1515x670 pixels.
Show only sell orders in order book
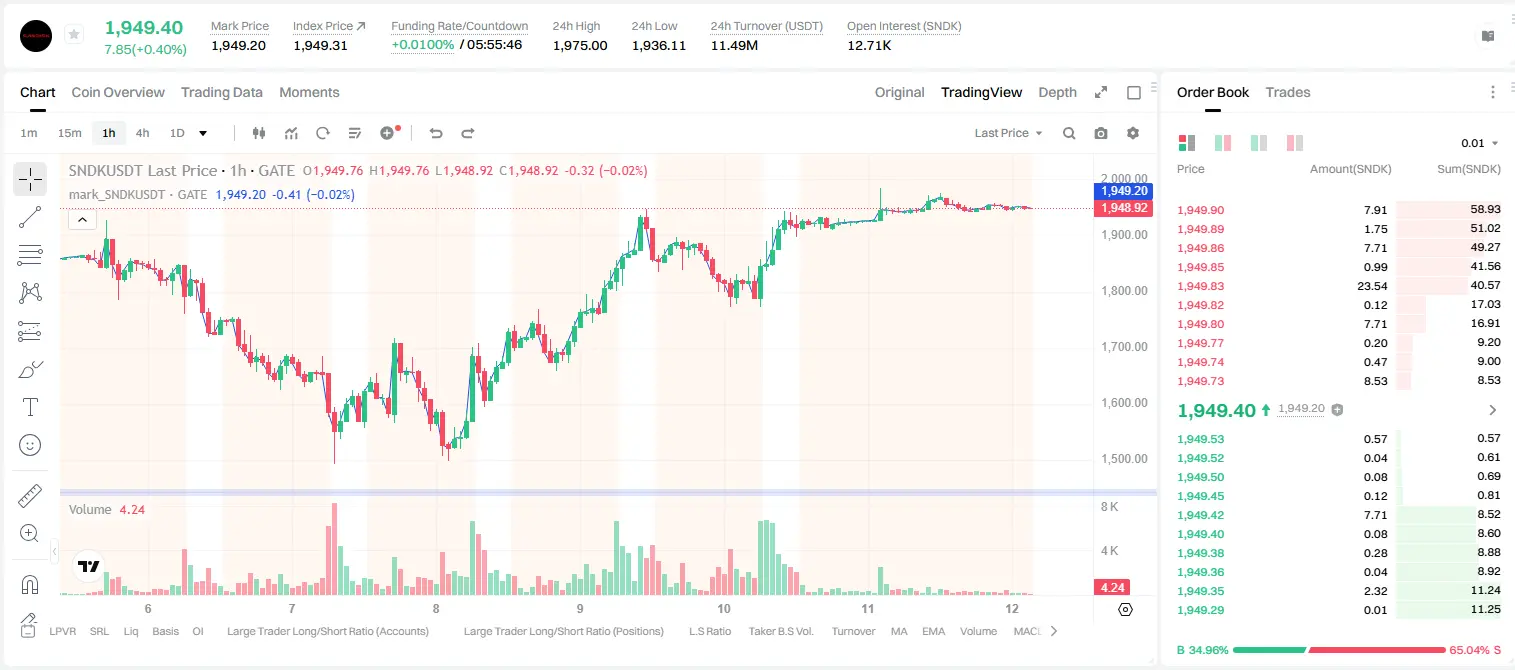[1293, 143]
